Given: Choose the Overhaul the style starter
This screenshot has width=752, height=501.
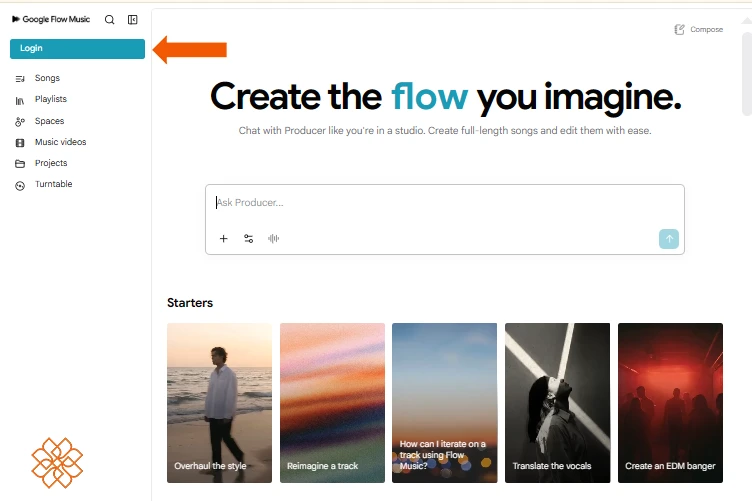Looking at the screenshot, I should (x=219, y=403).
